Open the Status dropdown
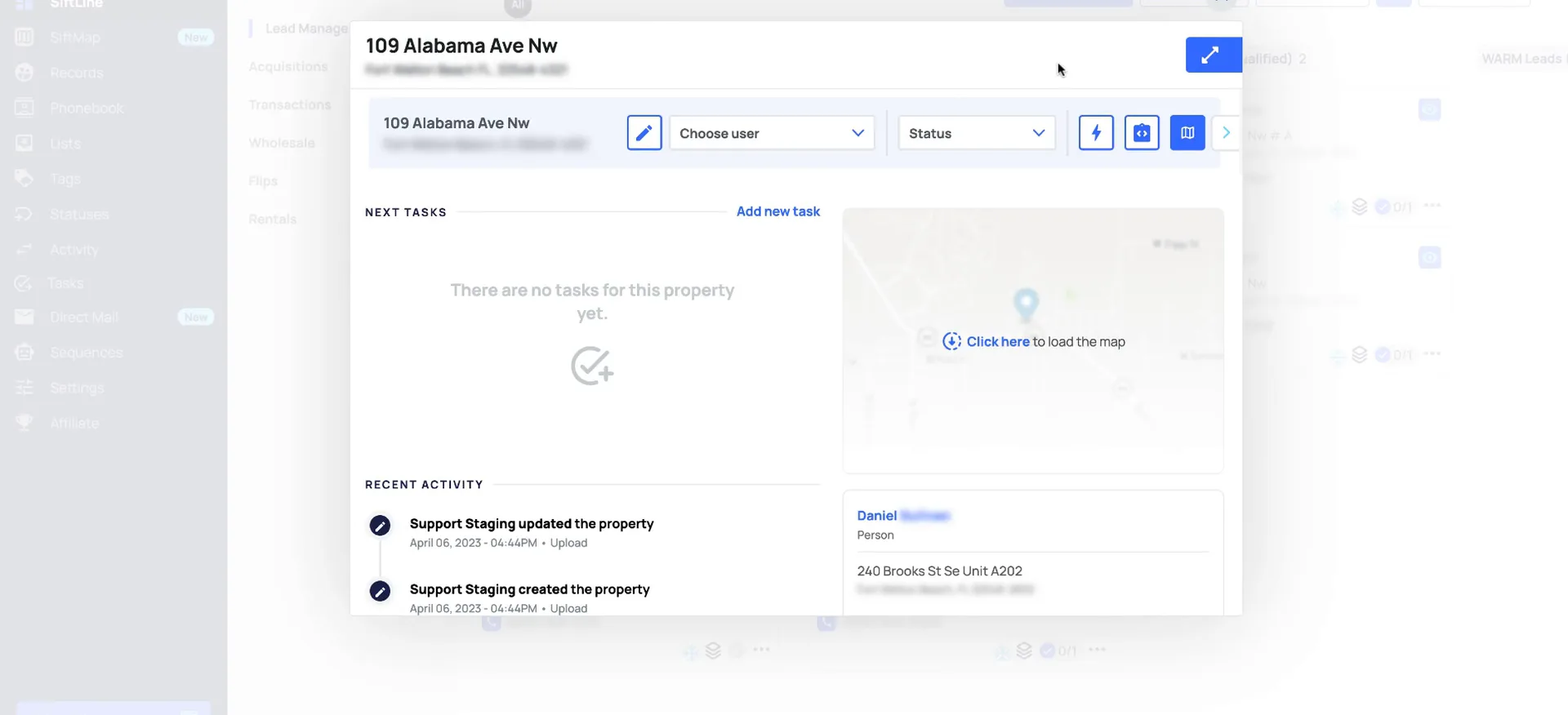Screen dimensions: 1568x715 point(977,133)
